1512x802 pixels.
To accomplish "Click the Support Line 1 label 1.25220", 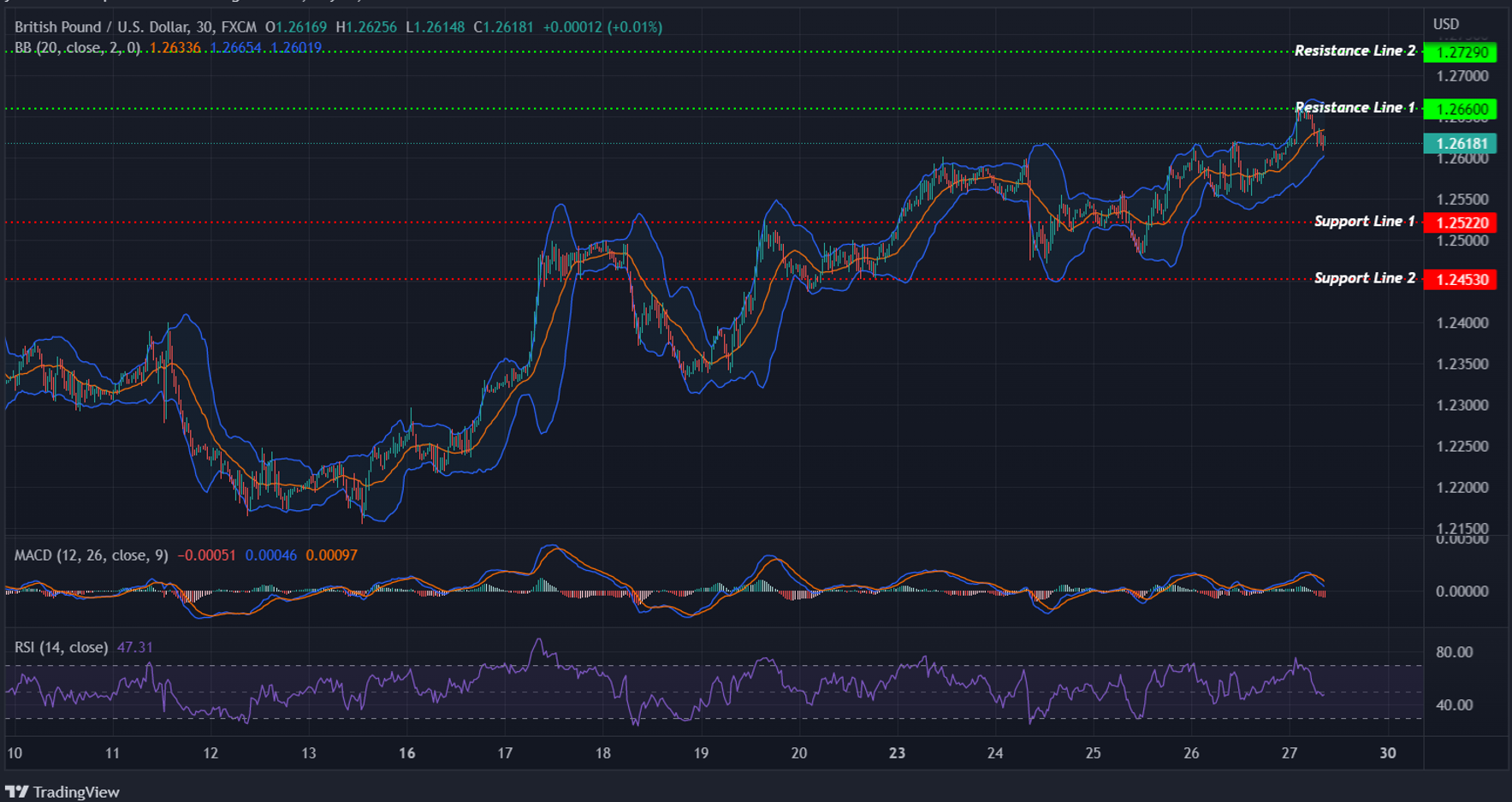I will pos(1460,222).
